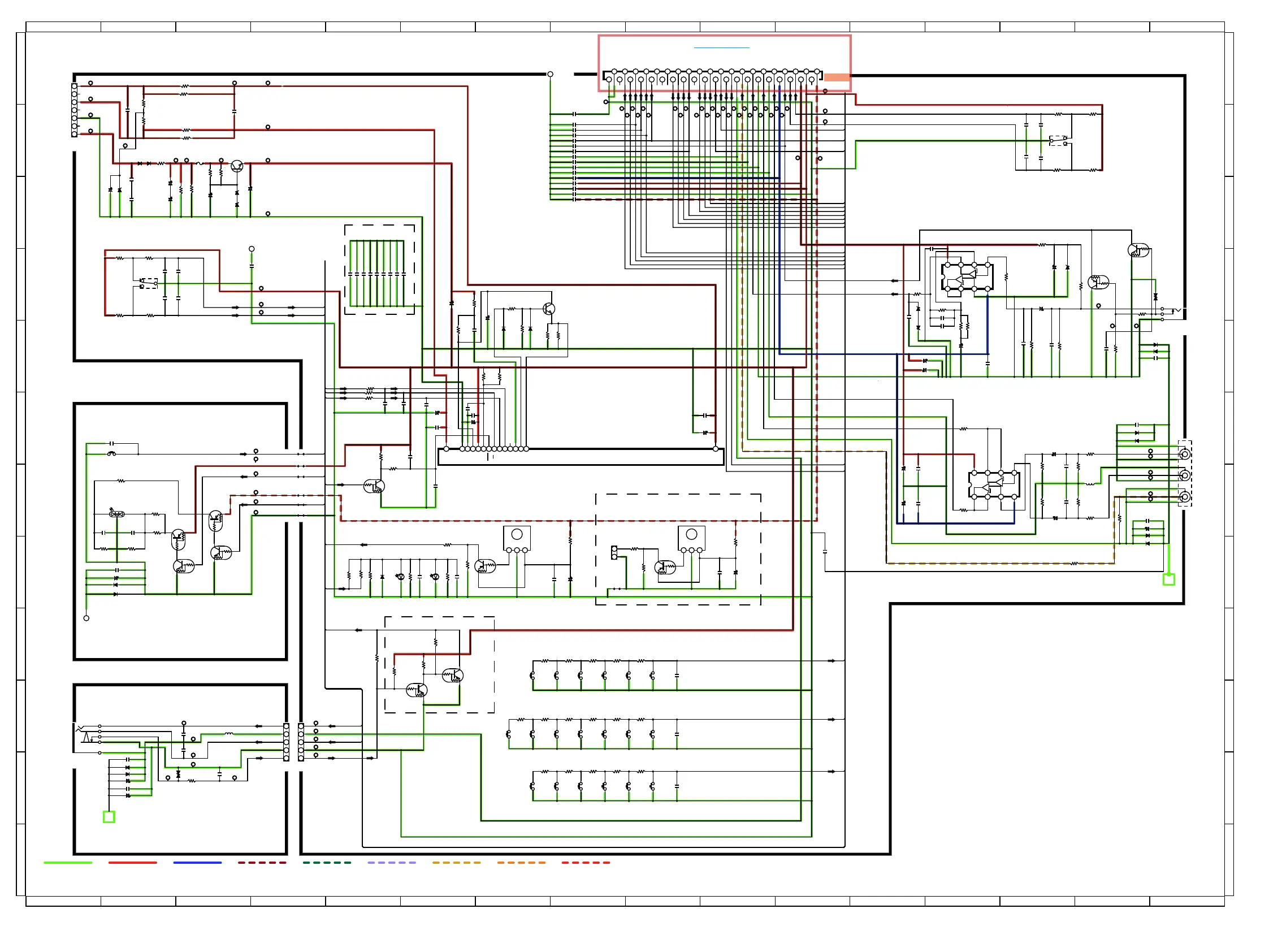The image size is (1282, 952).
Task: Pick the dashed gold legend line
Action: click(x=457, y=863)
